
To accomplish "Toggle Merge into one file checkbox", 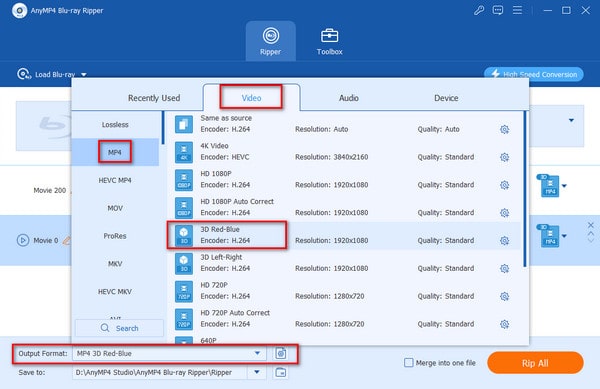I will point(409,363).
